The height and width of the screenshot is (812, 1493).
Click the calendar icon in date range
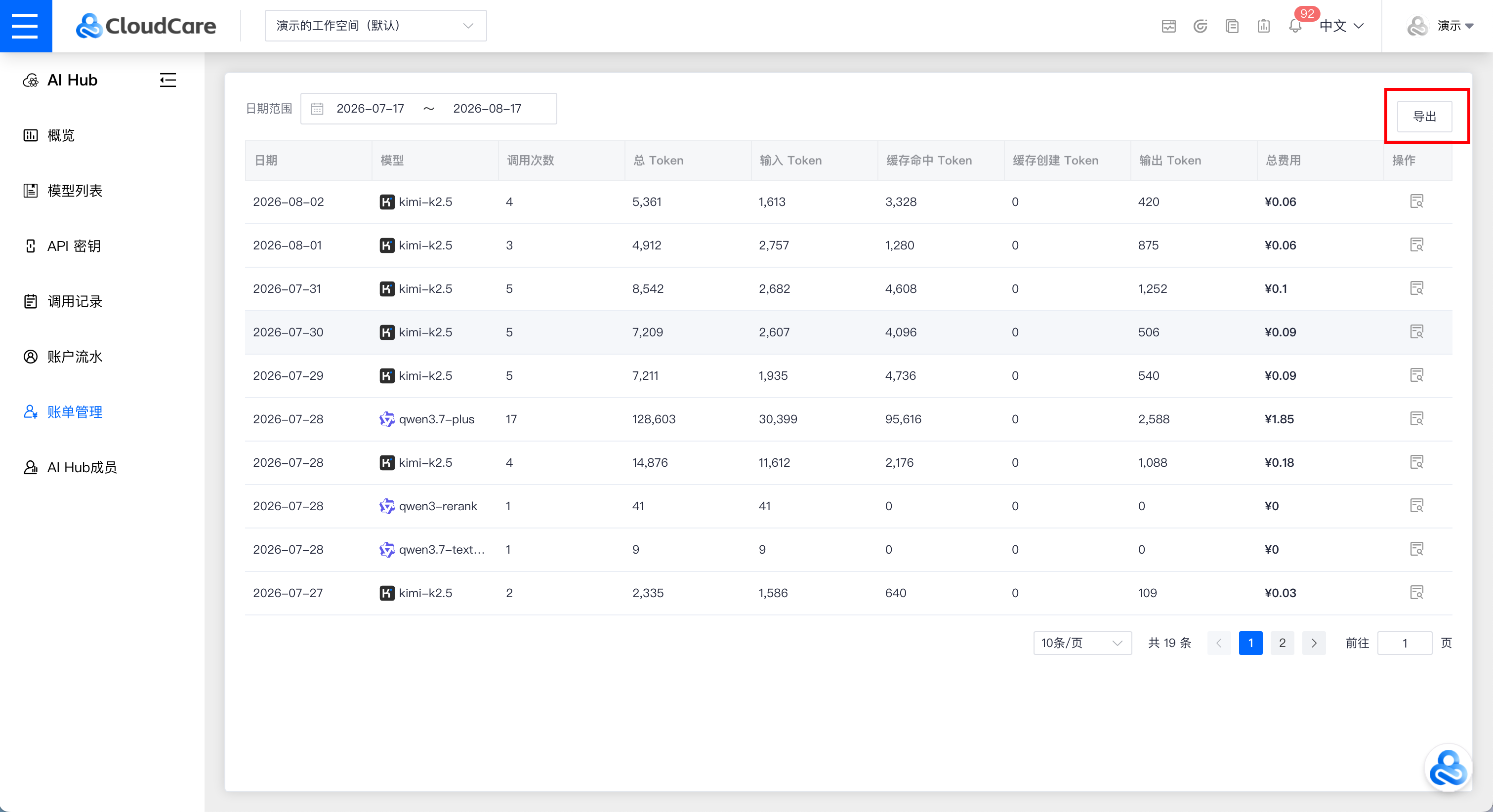pos(317,108)
